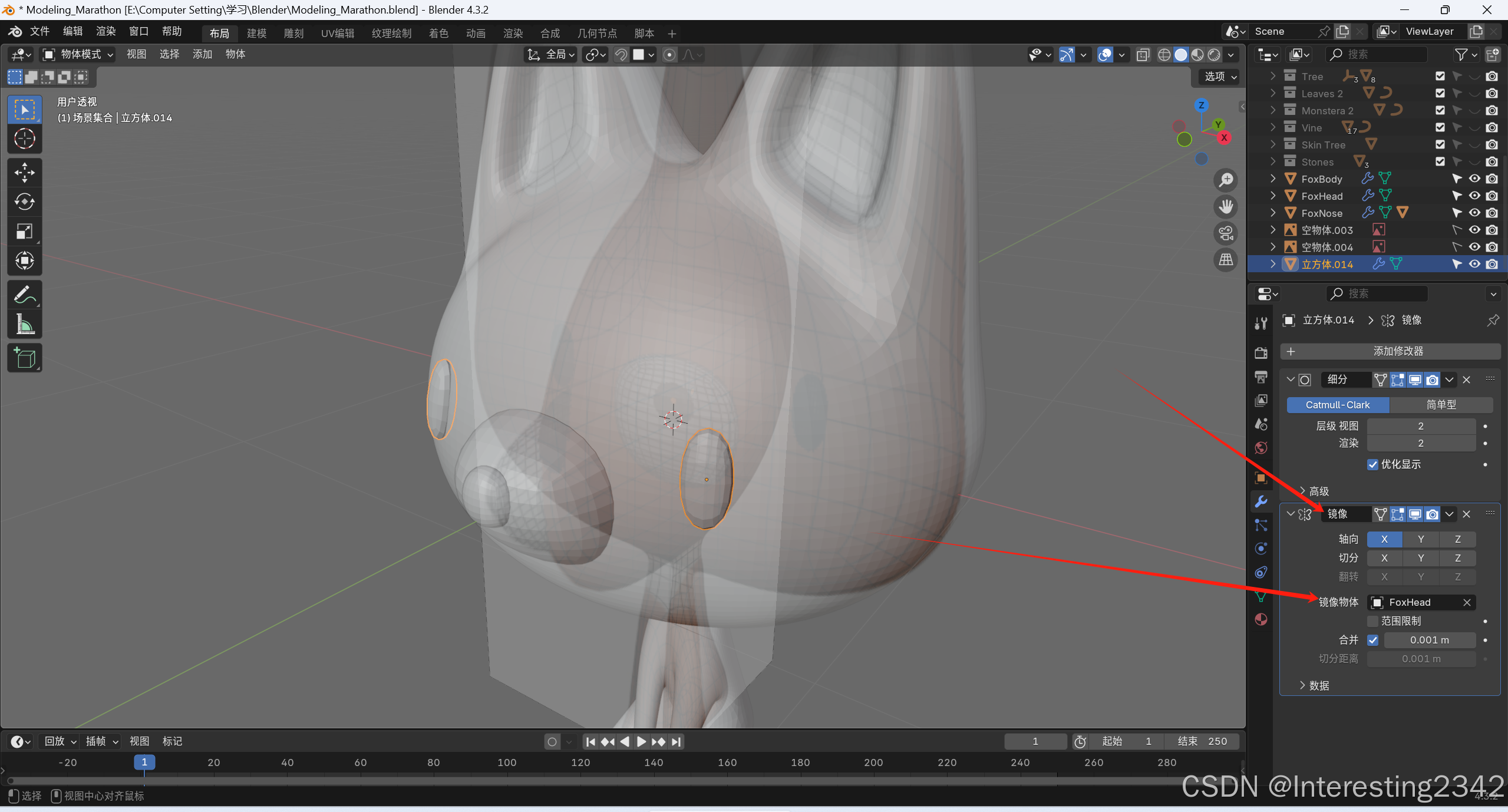This screenshot has width=1508, height=812.
Task: Expand the Advanced (高级) subdivision section
Action: [1318, 491]
